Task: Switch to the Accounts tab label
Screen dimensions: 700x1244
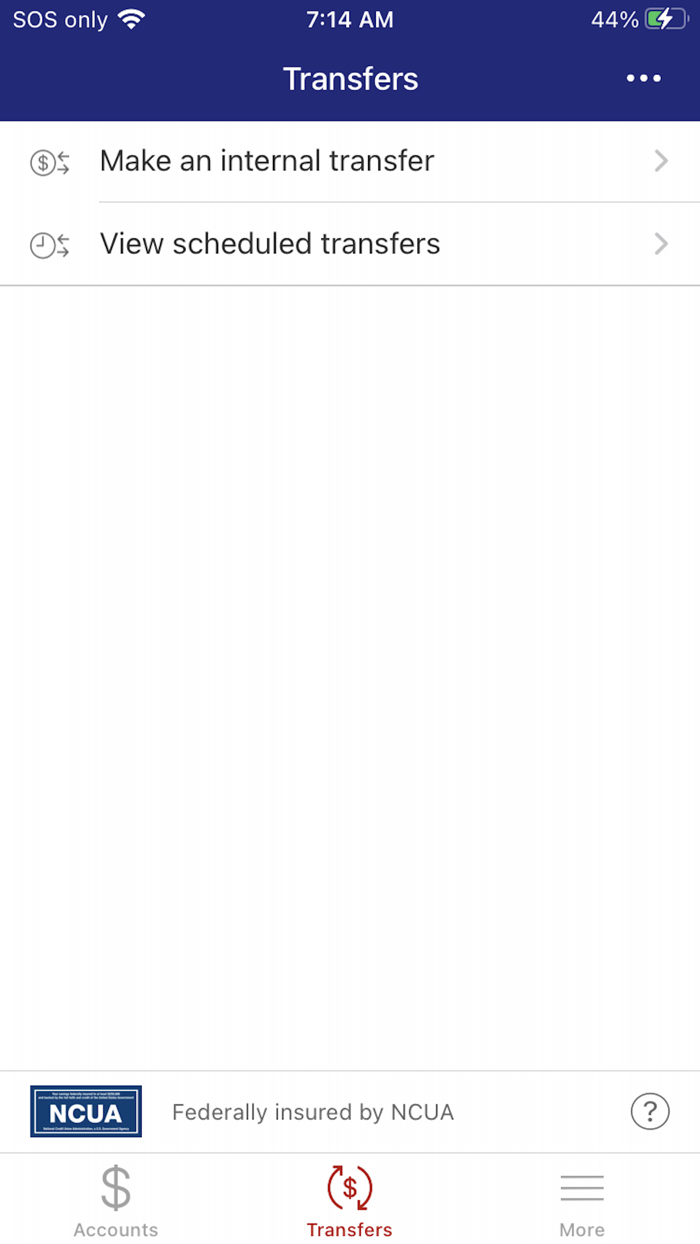Action: click(x=116, y=1230)
